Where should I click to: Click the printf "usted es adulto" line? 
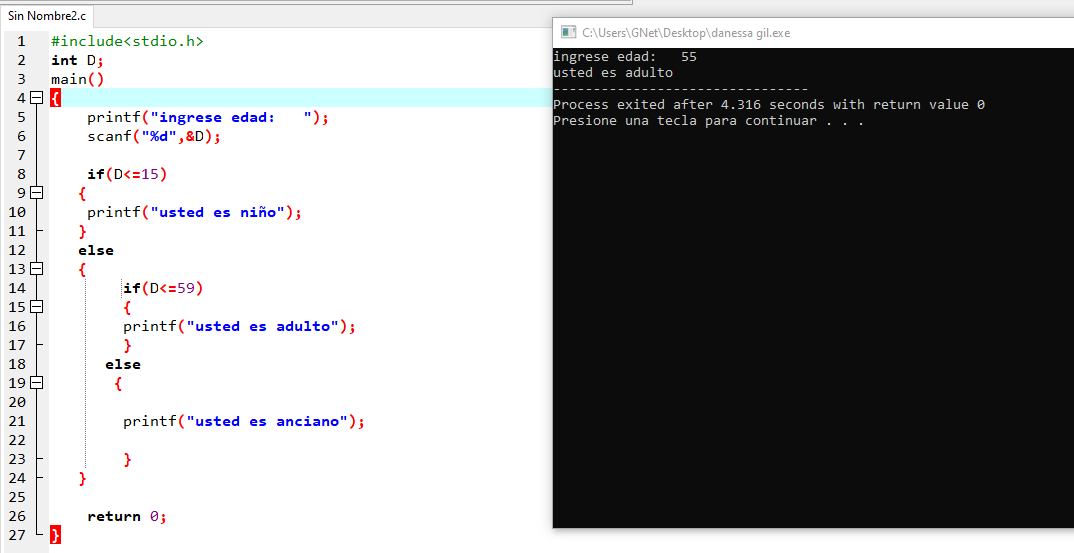coord(240,326)
